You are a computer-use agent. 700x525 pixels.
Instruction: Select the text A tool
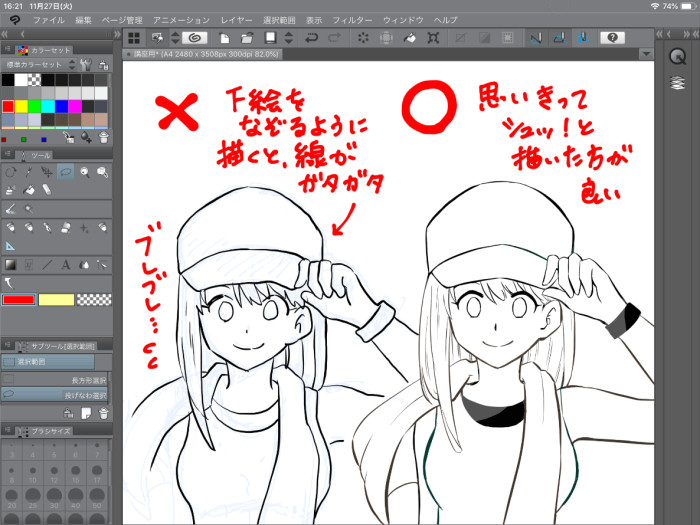[66, 265]
